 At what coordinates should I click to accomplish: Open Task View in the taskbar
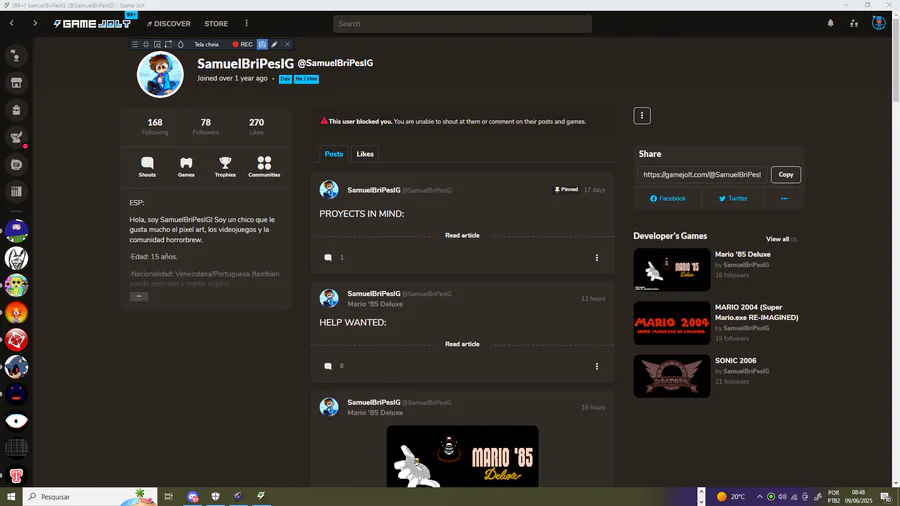(x=168, y=497)
